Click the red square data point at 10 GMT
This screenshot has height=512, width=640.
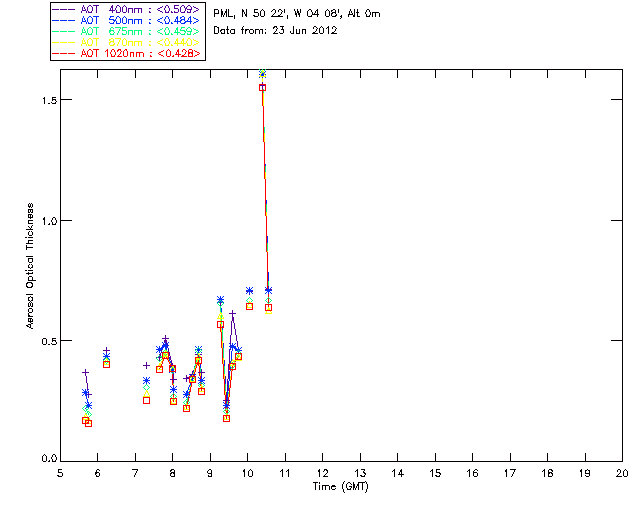(249, 306)
